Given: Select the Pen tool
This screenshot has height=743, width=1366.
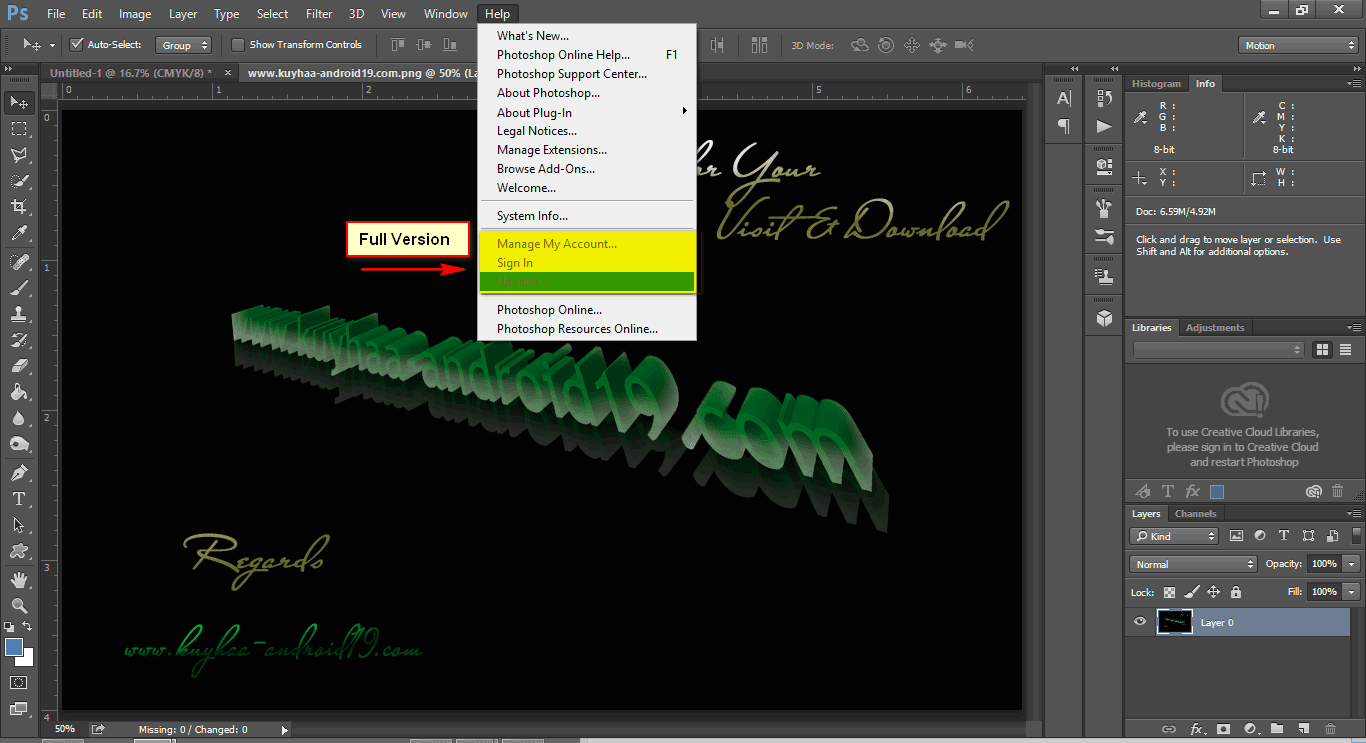Looking at the screenshot, I should pyautogui.click(x=19, y=472).
